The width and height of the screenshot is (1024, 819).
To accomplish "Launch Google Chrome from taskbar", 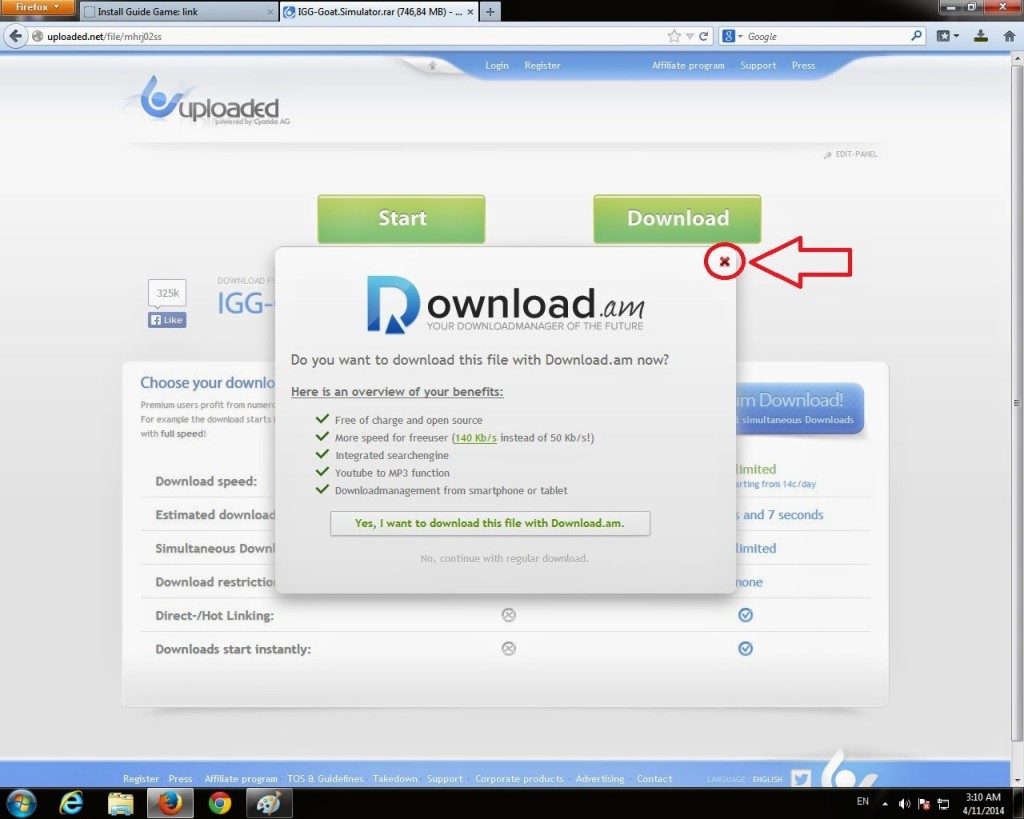I will click(219, 803).
